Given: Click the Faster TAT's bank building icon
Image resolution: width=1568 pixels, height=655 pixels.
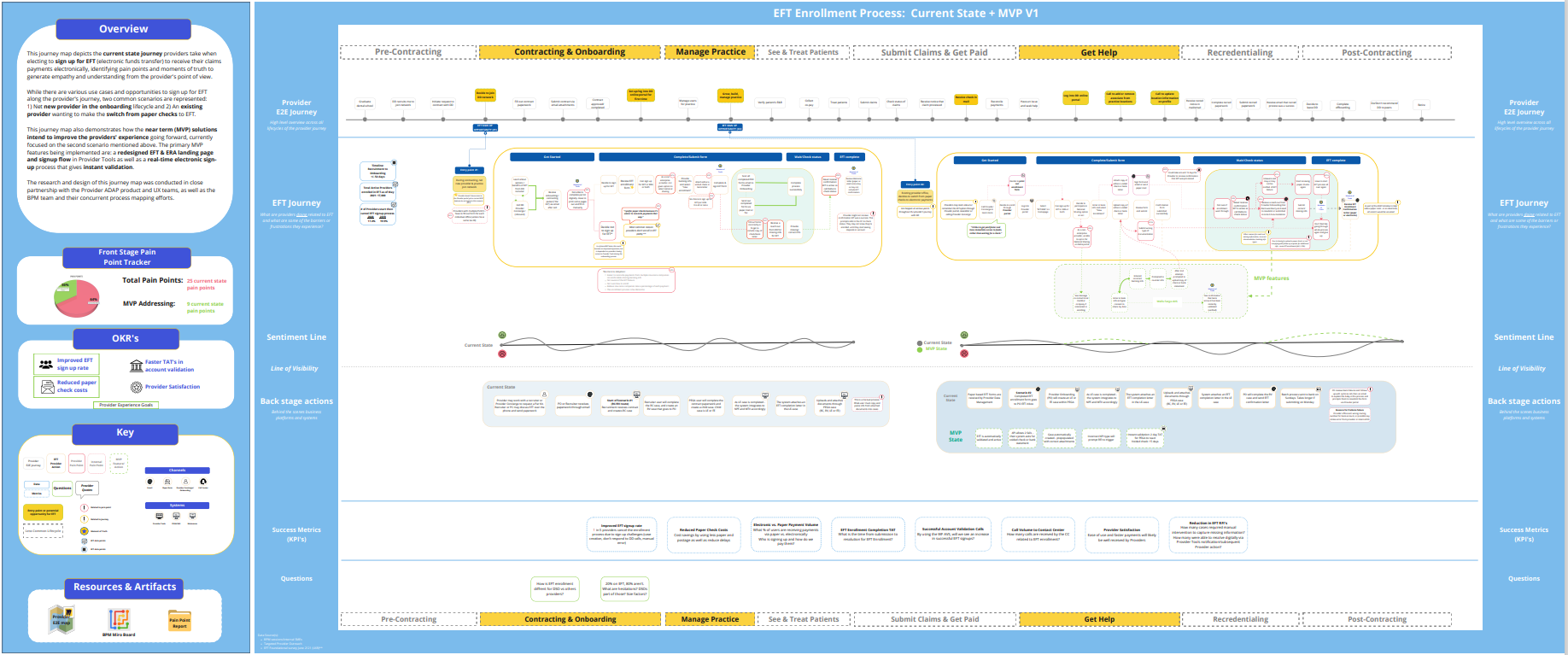Looking at the screenshot, I should (136, 366).
